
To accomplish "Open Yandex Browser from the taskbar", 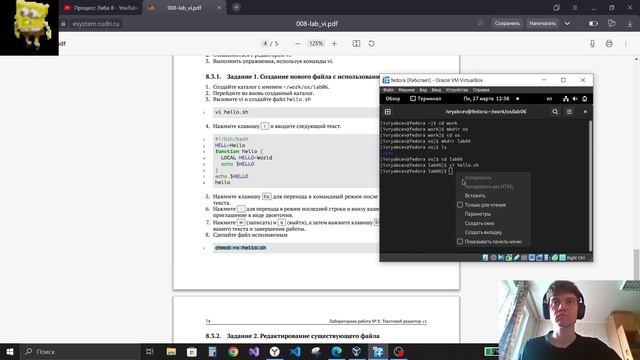I will (275, 351).
